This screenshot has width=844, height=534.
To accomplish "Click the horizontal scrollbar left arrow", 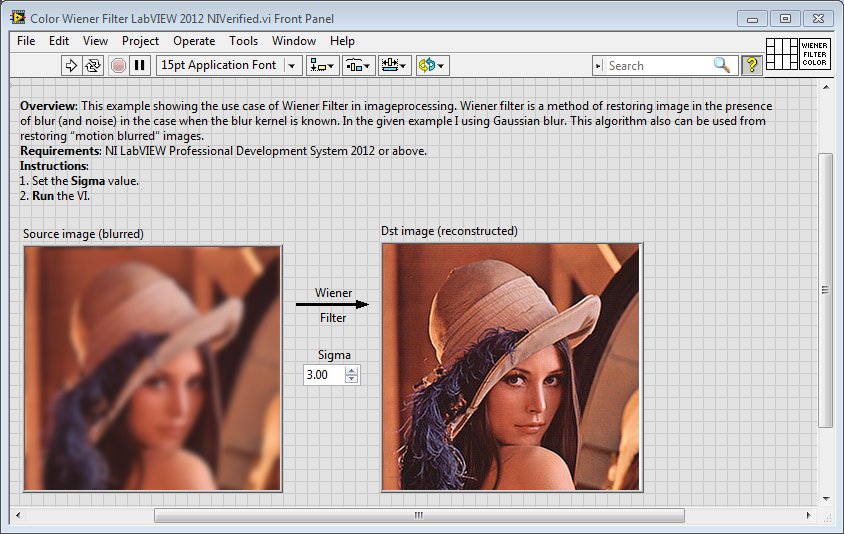I will coord(18,515).
